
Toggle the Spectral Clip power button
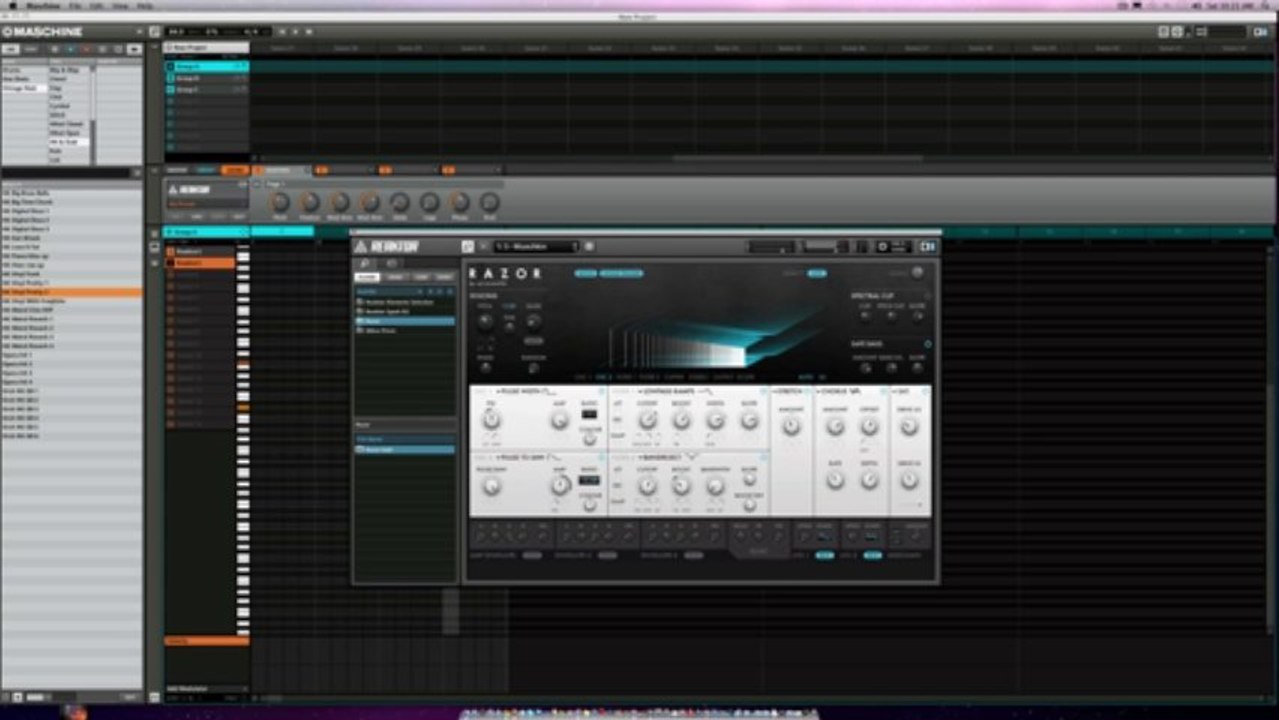pos(927,296)
